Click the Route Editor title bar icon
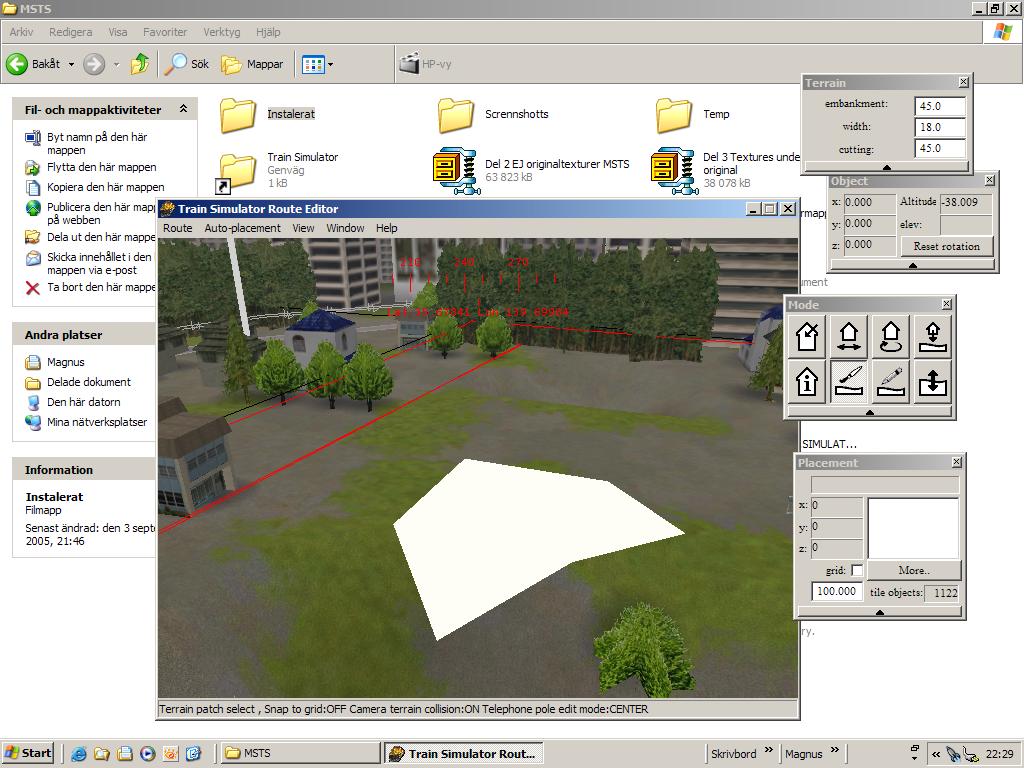This screenshot has height=768, width=1024. pyautogui.click(x=167, y=209)
